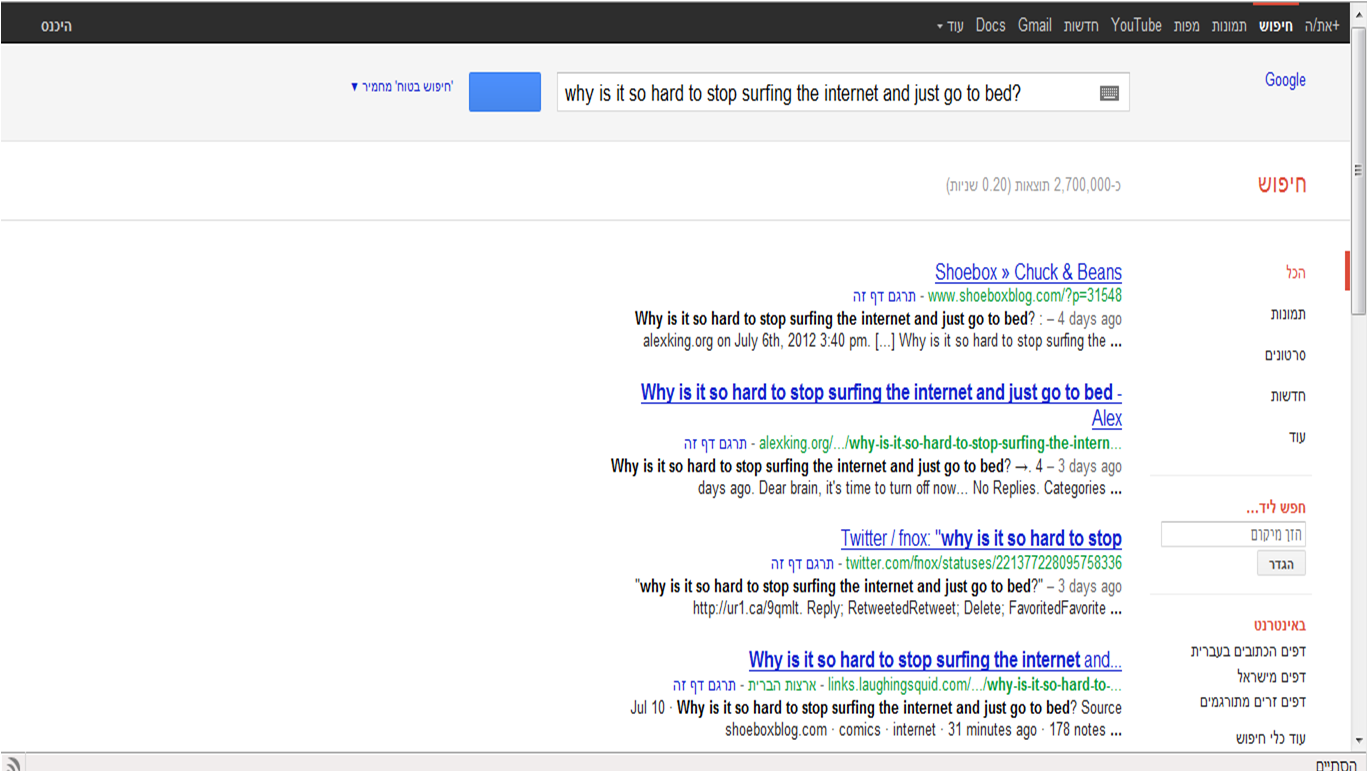Viewport: 1368px width, 772px height.
Task: Open Gmail from the top navigation bar
Action: [x=1034, y=26]
